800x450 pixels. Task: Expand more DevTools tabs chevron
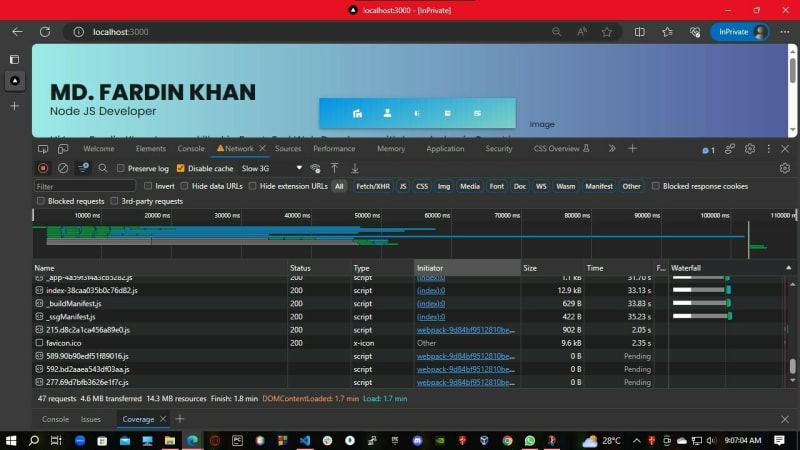[x=612, y=148]
